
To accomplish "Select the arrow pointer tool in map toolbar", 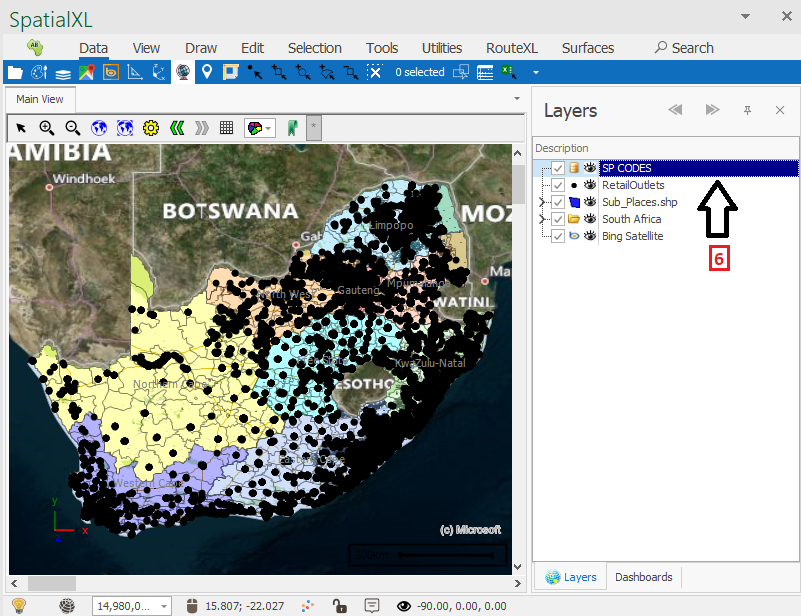I will (20, 128).
